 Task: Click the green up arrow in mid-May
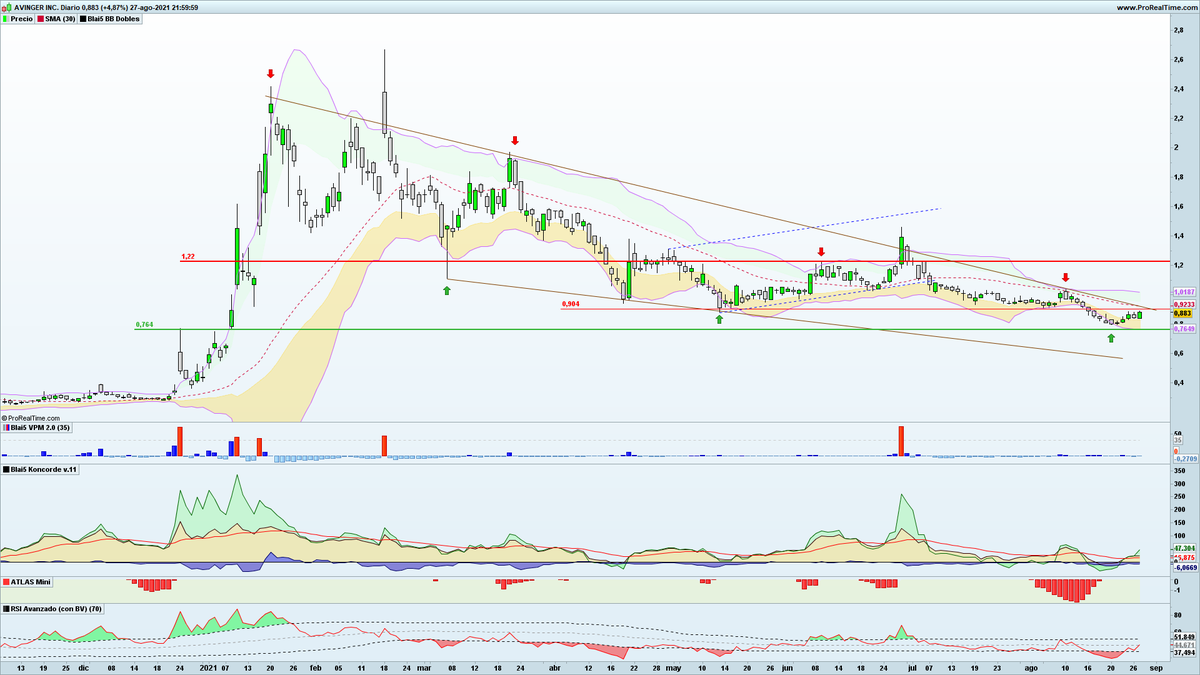tap(719, 320)
